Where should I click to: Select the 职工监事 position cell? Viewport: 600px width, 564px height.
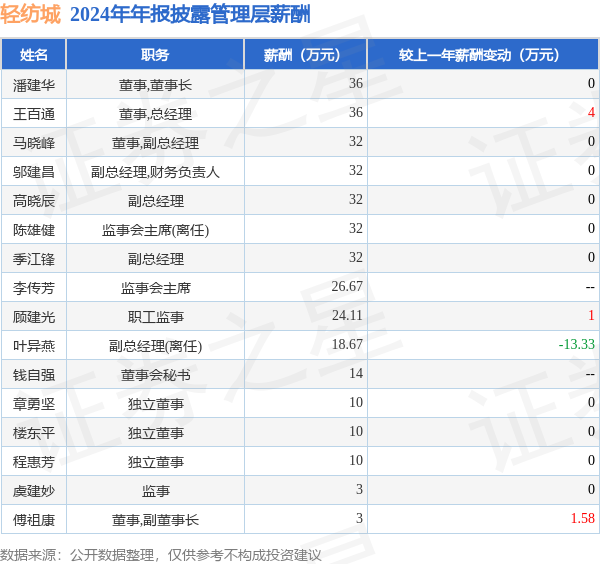tap(155, 317)
